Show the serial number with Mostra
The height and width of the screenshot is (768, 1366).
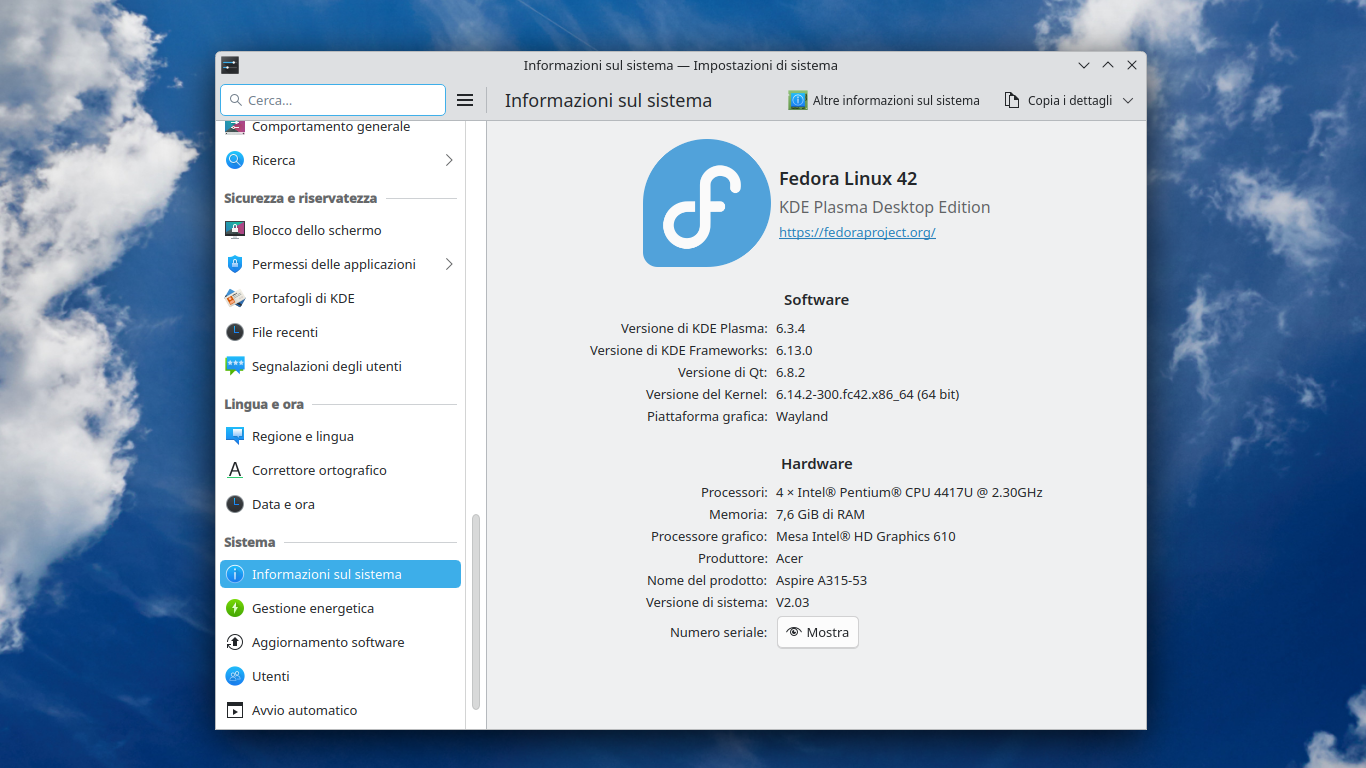[x=817, y=632]
